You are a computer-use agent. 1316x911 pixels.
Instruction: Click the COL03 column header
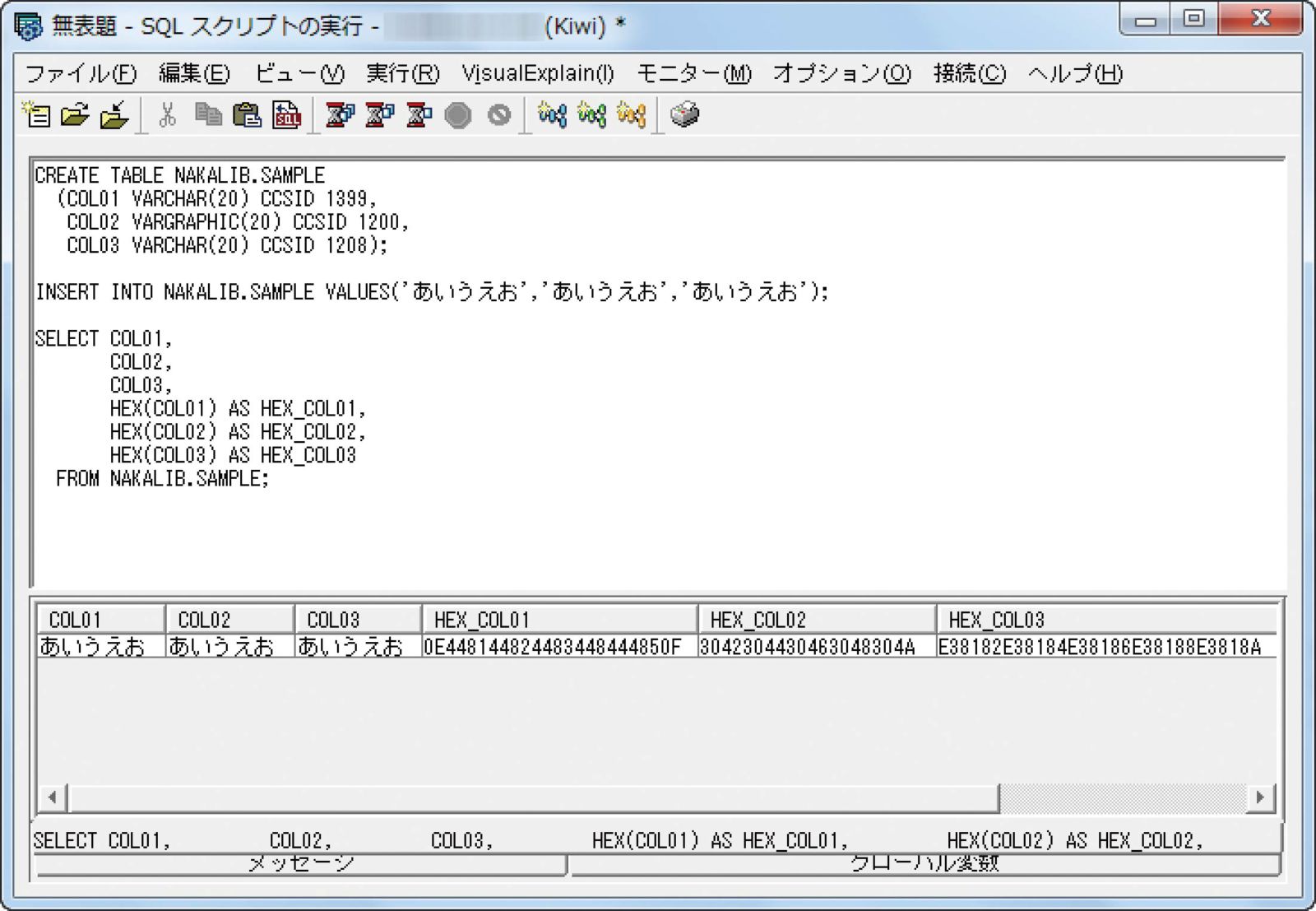coord(358,620)
